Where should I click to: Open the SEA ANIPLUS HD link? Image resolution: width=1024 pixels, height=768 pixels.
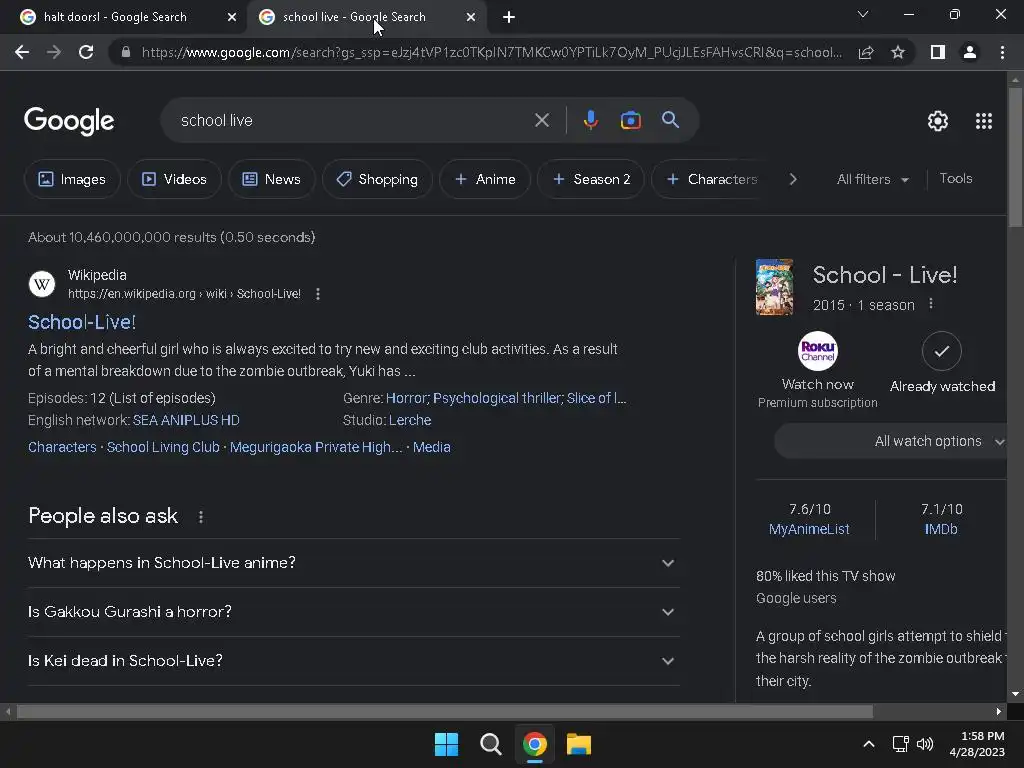186,420
